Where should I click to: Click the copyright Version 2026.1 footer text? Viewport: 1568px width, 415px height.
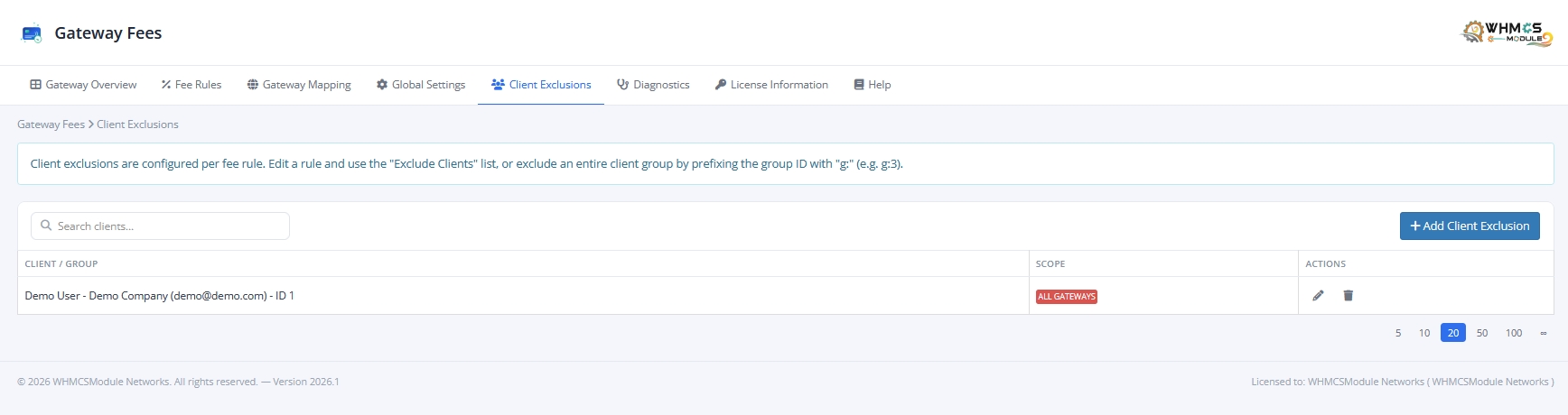coord(178,382)
